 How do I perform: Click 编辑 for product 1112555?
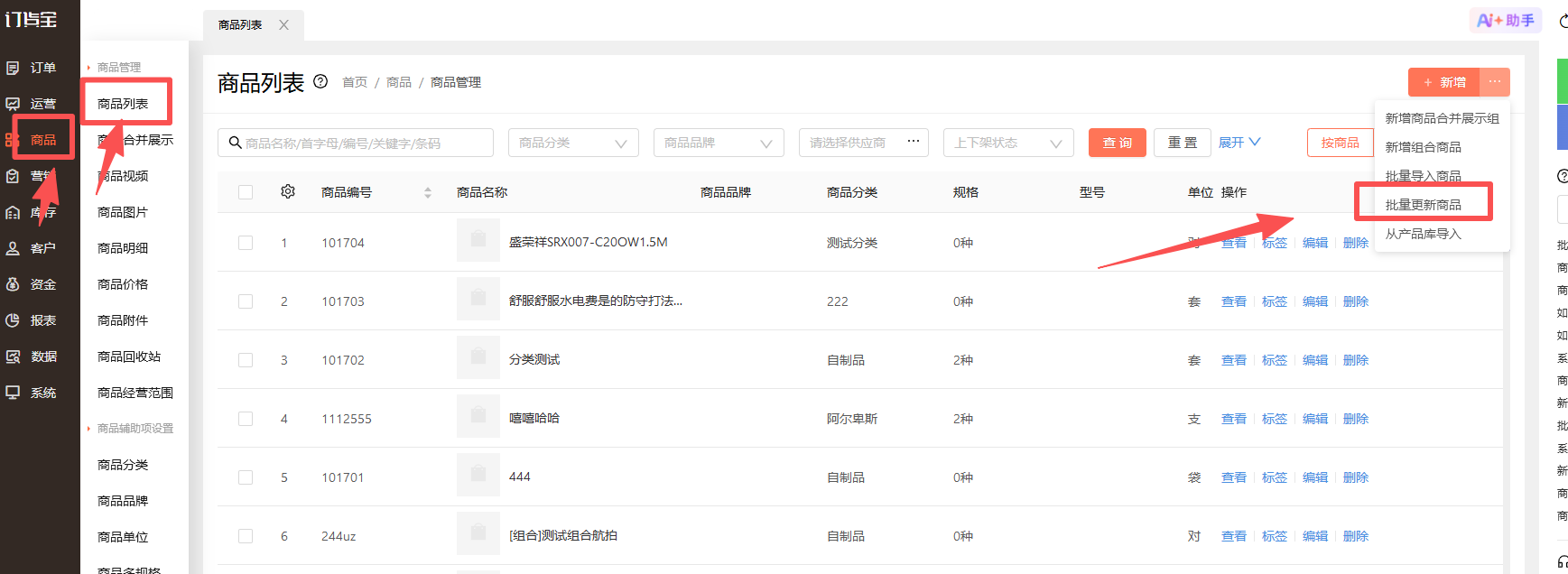(1315, 419)
